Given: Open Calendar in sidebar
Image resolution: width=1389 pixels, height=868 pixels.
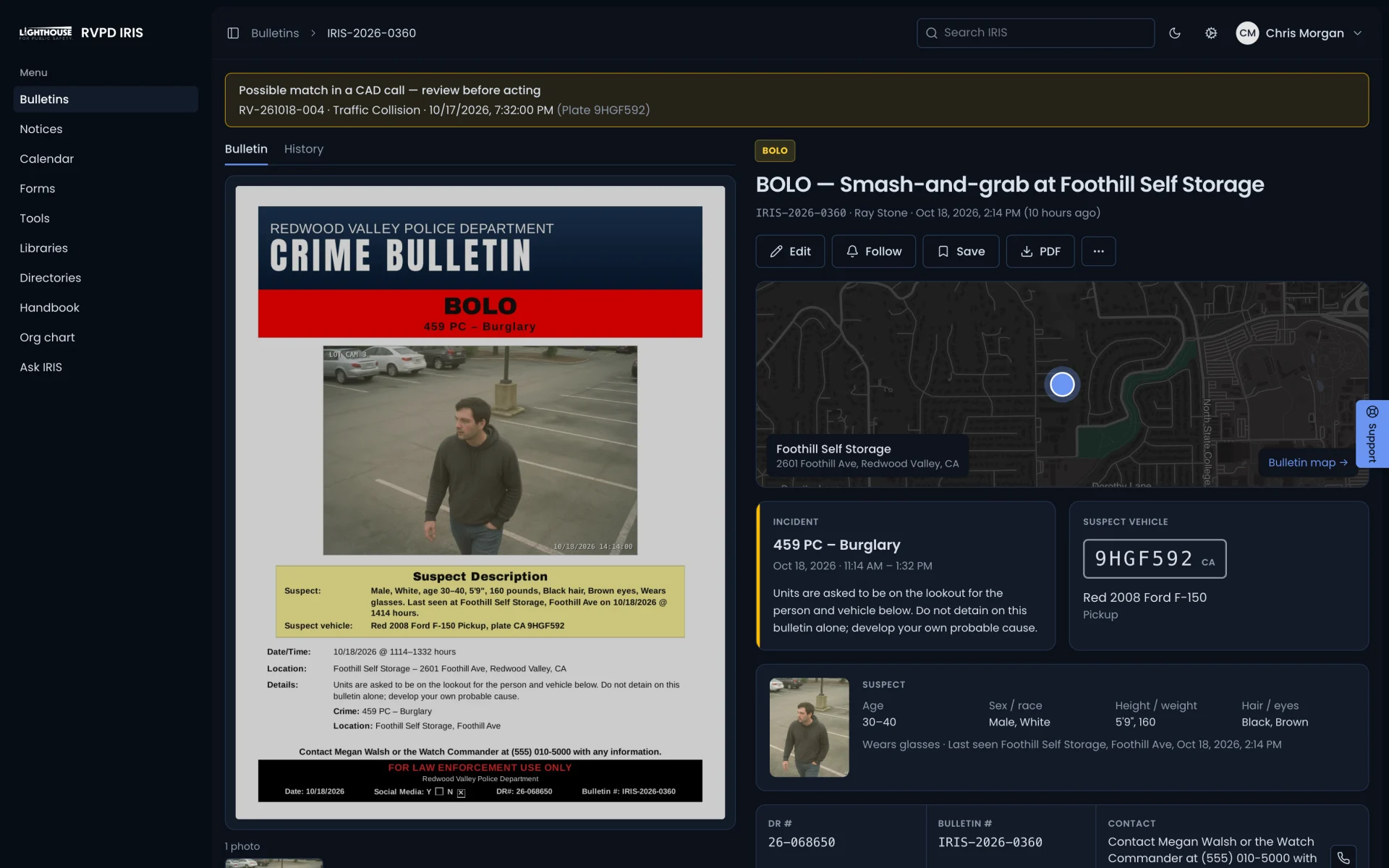Looking at the screenshot, I should coord(106,158).
